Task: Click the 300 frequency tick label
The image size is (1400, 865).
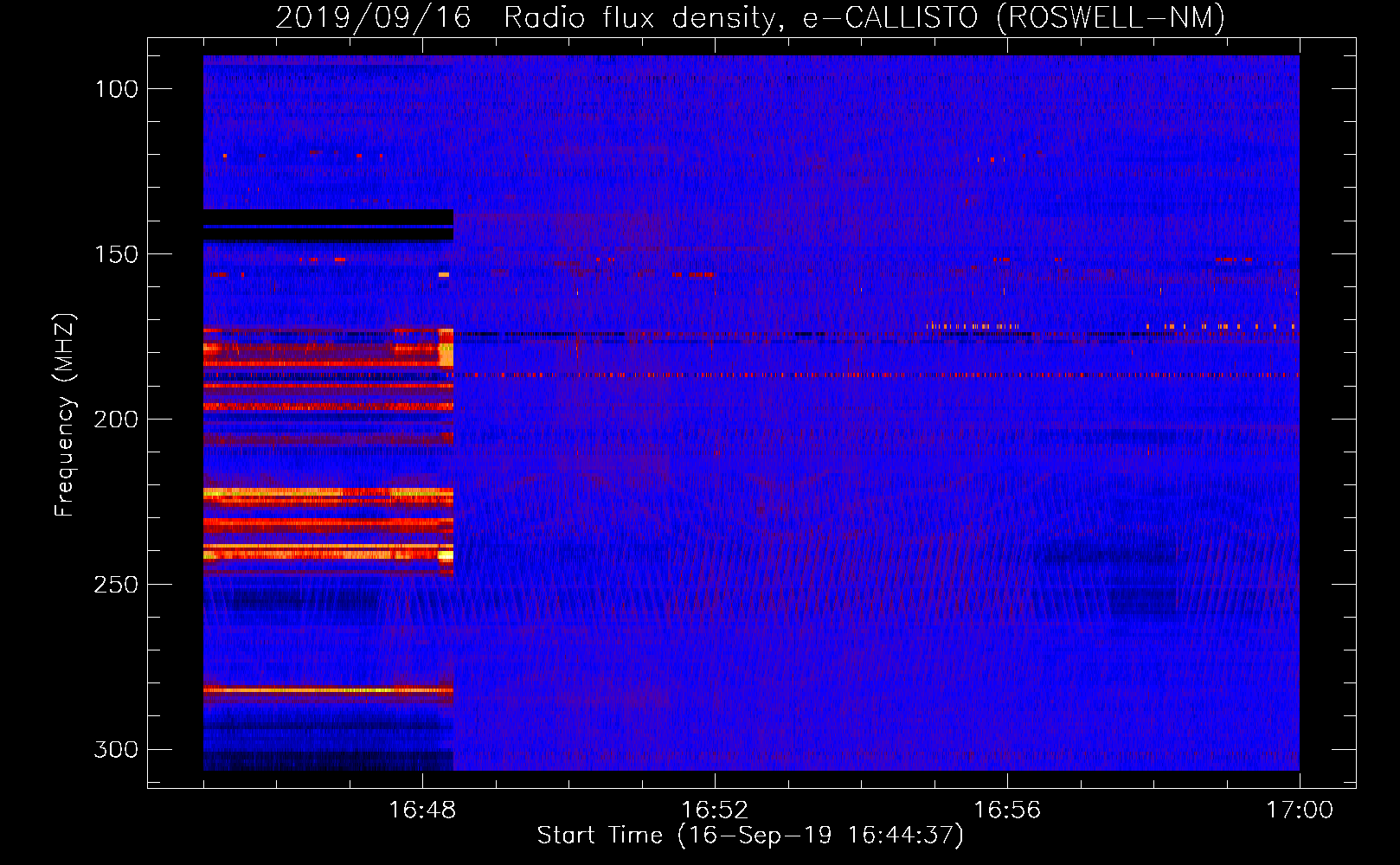Action: click(116, 749)
